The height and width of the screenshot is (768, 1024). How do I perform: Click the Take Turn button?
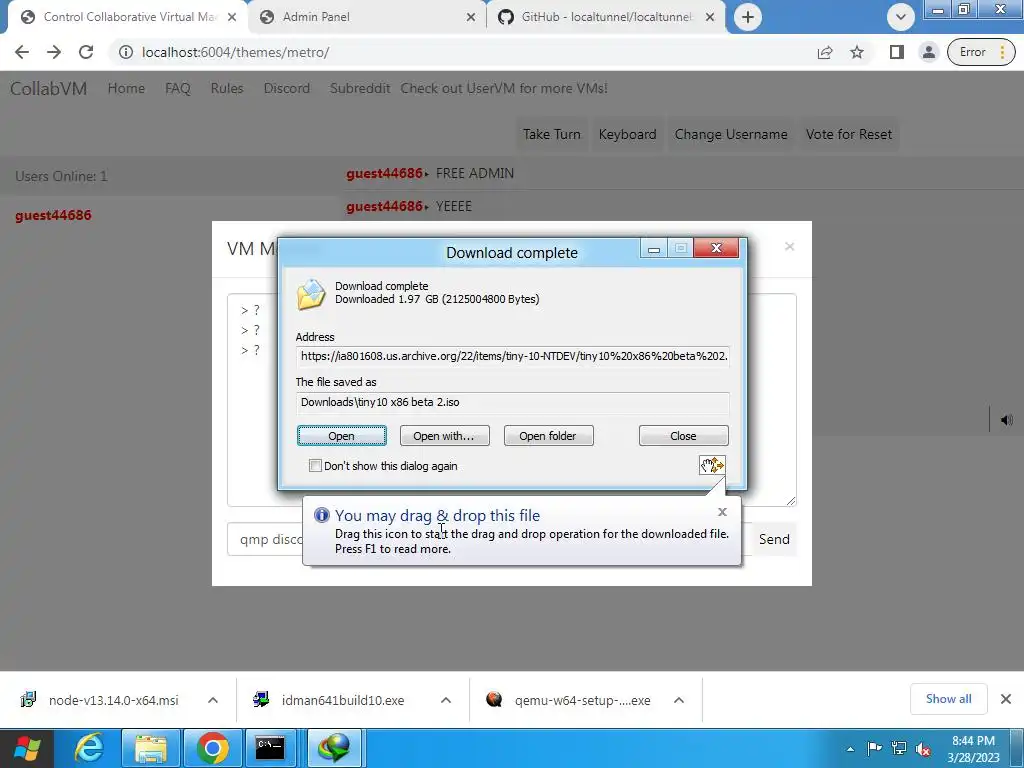pyautogui.click(x=551, y=134)
